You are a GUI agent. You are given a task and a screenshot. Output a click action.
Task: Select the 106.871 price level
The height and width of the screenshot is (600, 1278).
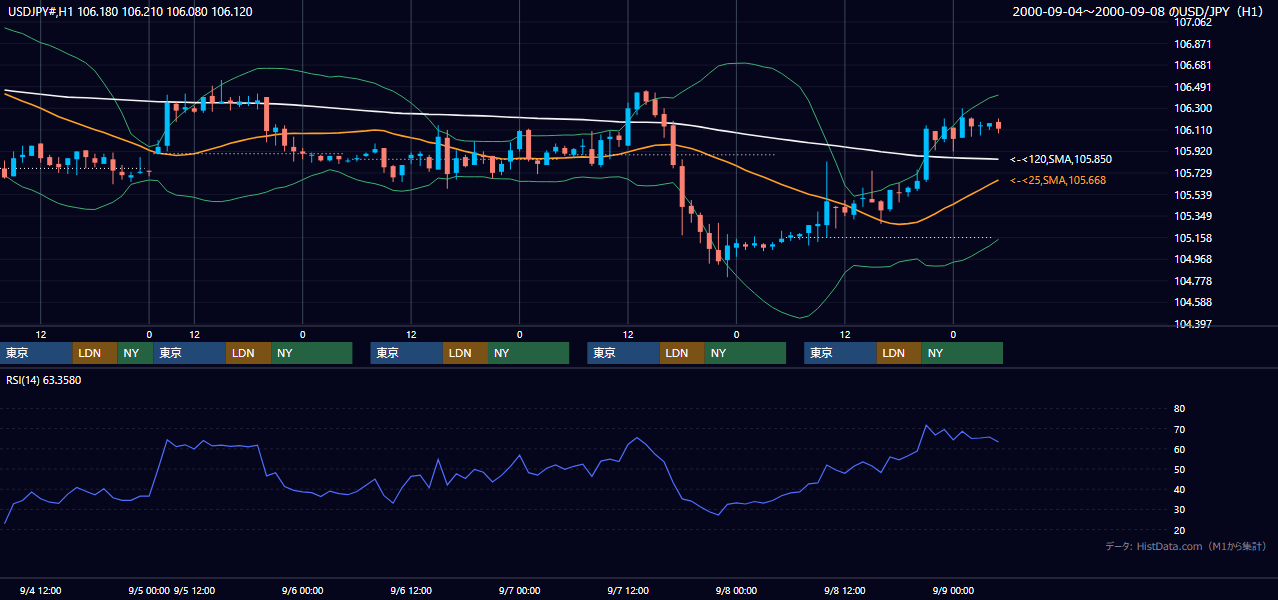pyautogui.click(x=1192, y=44)
